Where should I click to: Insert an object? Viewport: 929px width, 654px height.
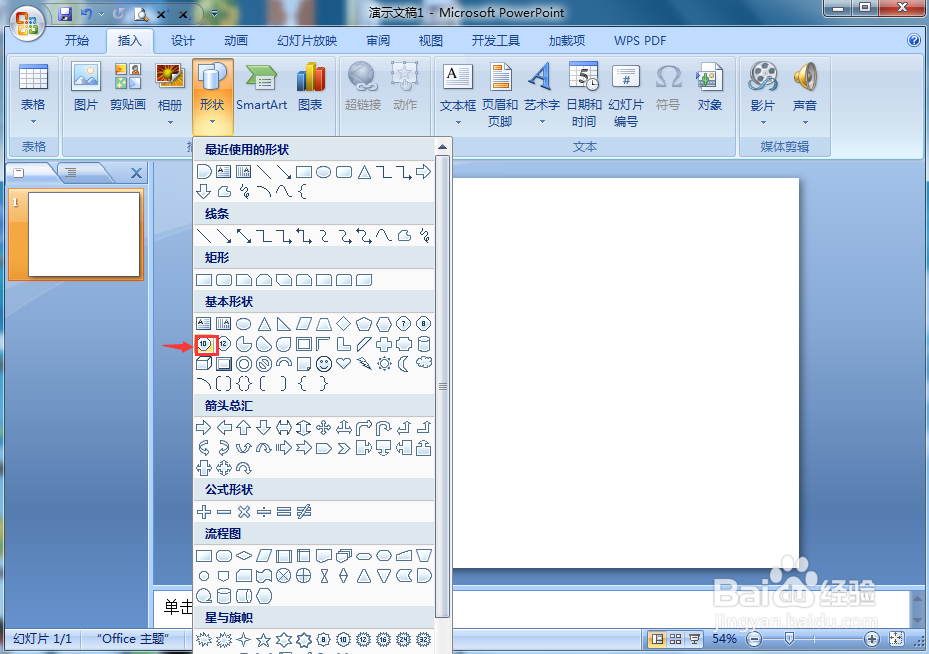(709, 87)
